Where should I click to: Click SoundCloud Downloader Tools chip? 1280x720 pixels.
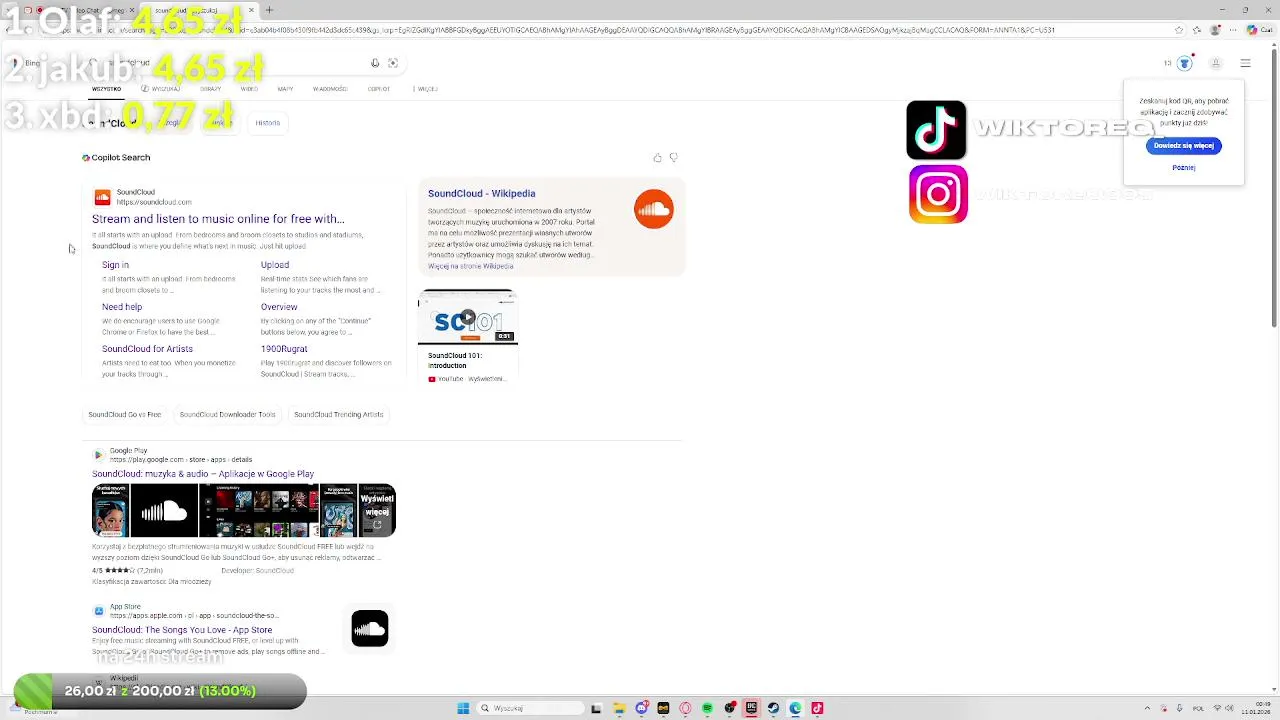coord(227,414)
